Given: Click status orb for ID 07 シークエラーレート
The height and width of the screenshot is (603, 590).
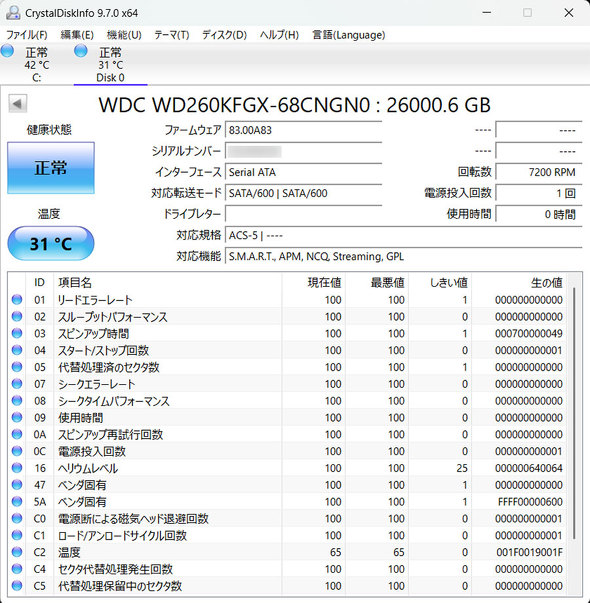Looking at the screenshot, I should pos(17,384).
